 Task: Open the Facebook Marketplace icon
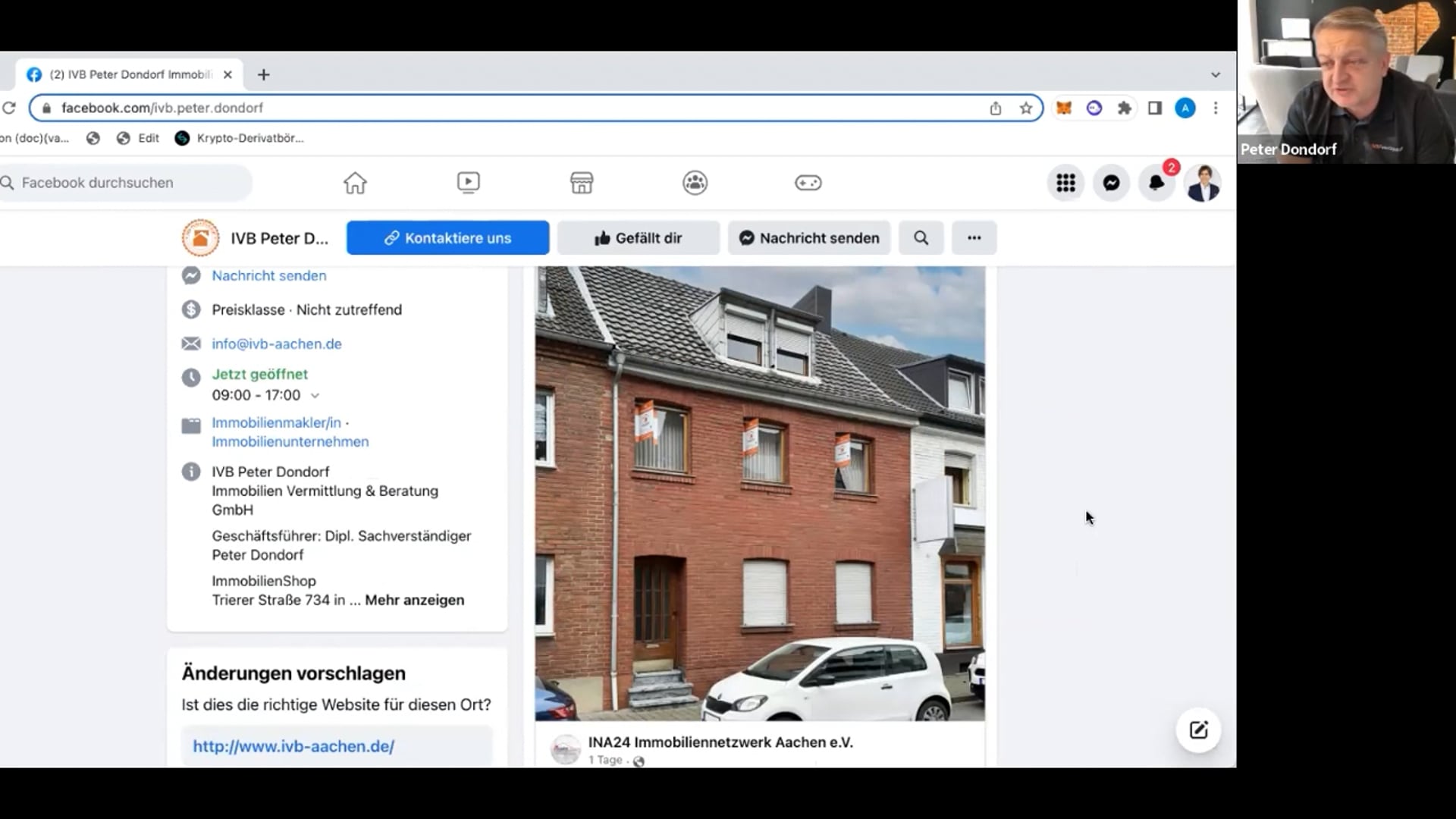[x=582, y=183]
